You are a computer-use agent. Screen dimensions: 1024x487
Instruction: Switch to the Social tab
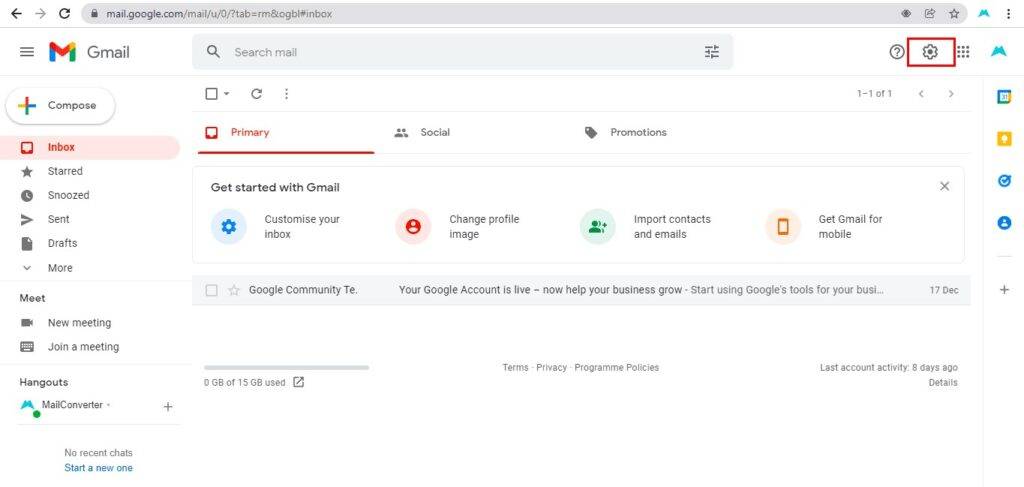tap(423, 133)
